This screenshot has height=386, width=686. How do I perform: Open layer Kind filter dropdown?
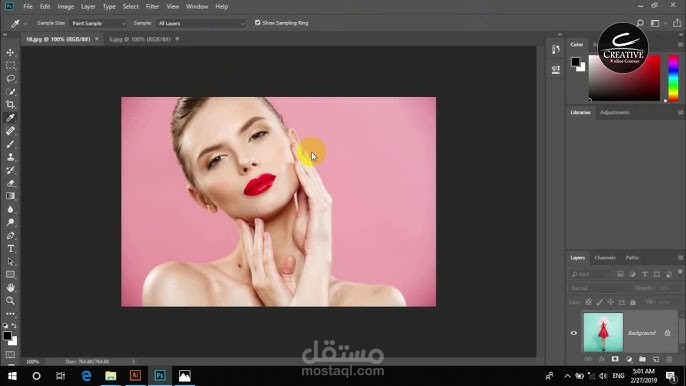click(x=590, y=274)
